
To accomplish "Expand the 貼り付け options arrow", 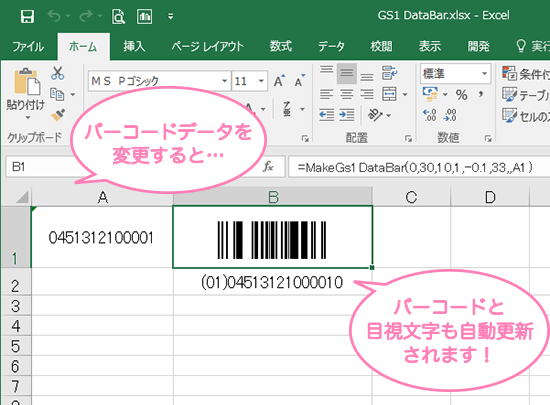I will coord(27,118).
